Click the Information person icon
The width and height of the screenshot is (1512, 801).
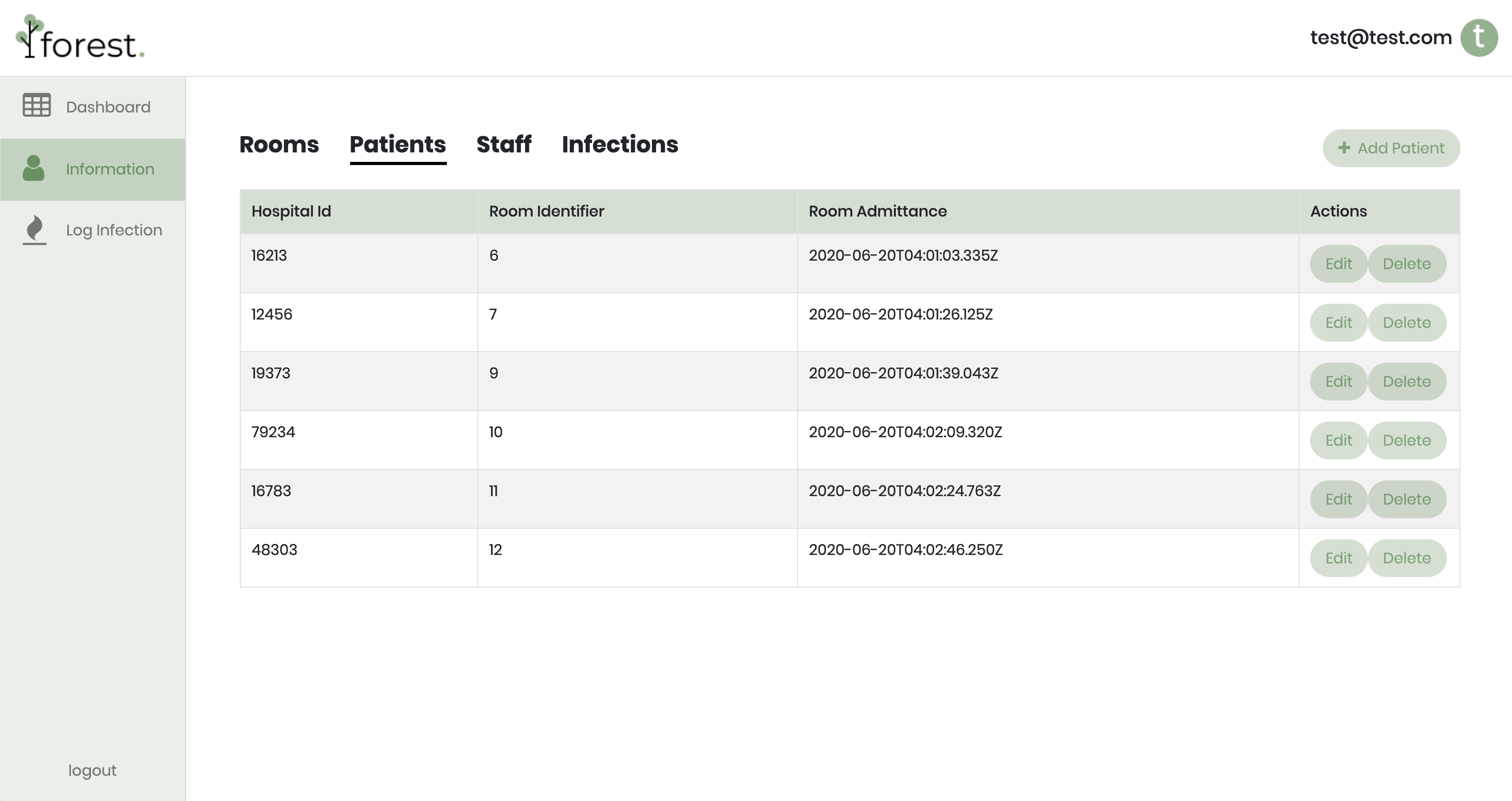click(34, 168)
